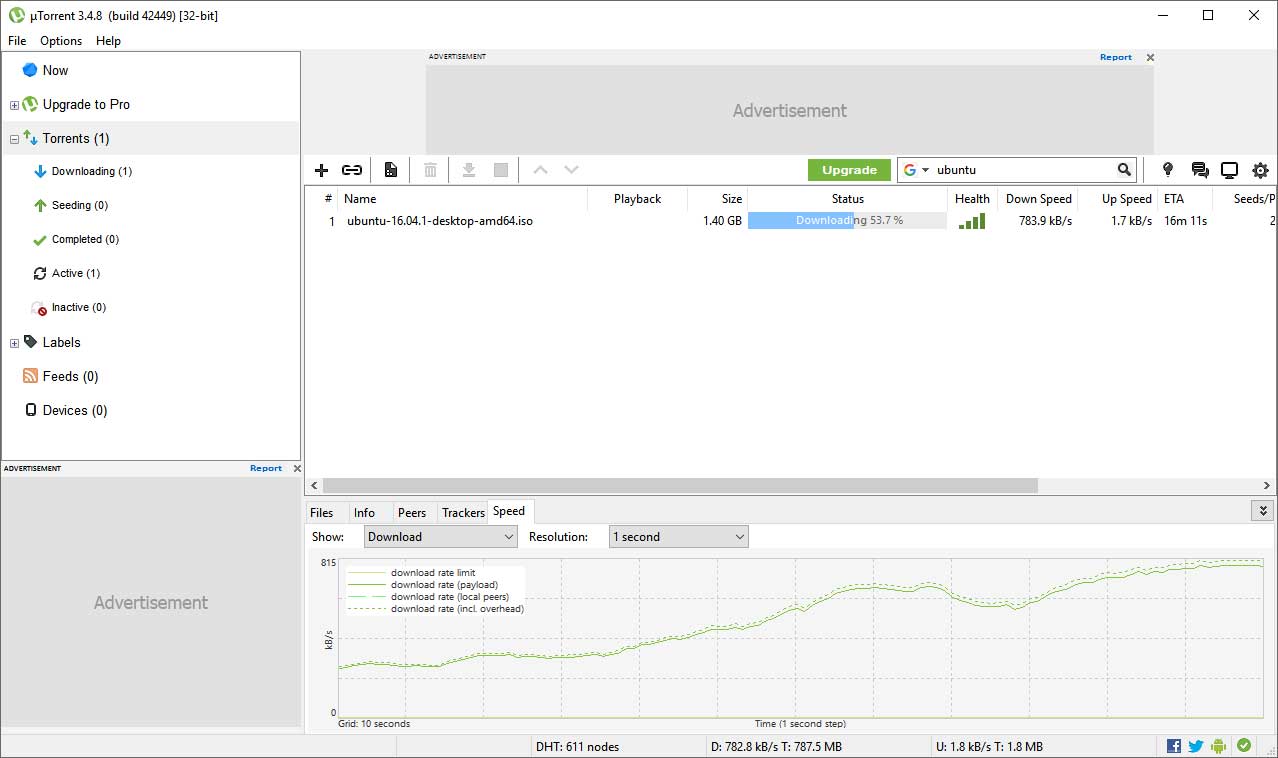Screen dimensions: 1278x758
Task: Click the Facebook icon in status bar
Action: (x=1174, y=746)
